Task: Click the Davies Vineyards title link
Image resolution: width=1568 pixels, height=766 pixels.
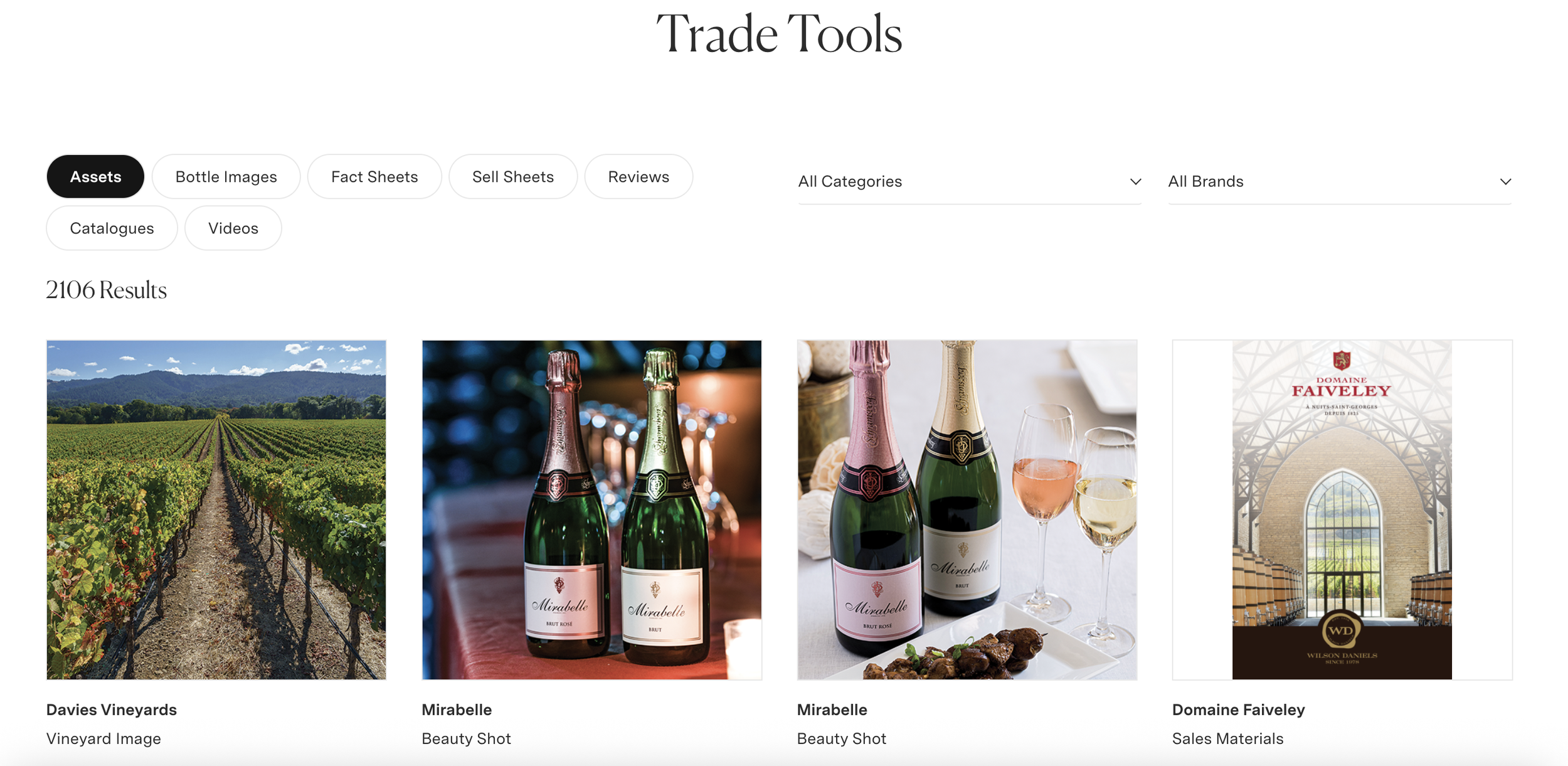Action: pos(112,710)
